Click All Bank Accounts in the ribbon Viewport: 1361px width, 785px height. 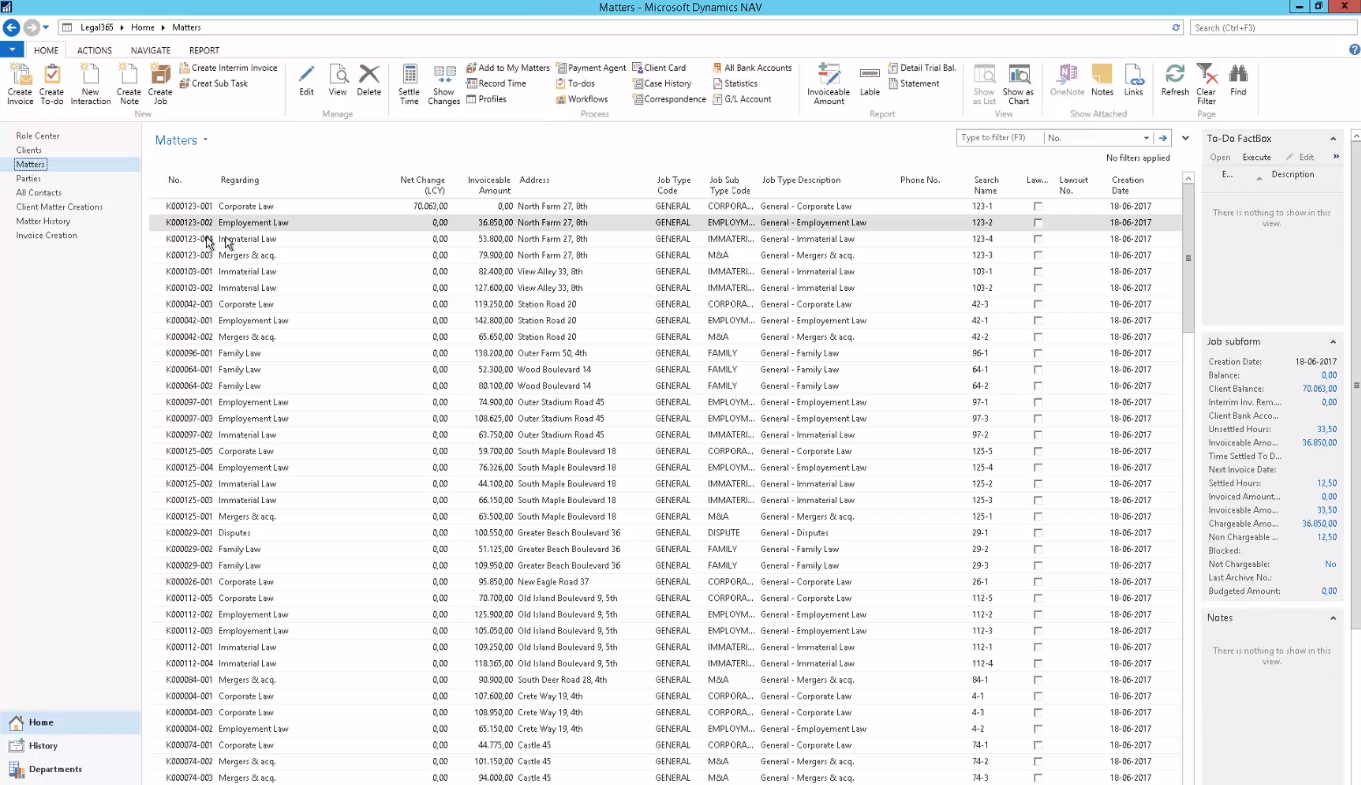pyautogui.click(x=751, y=68)
